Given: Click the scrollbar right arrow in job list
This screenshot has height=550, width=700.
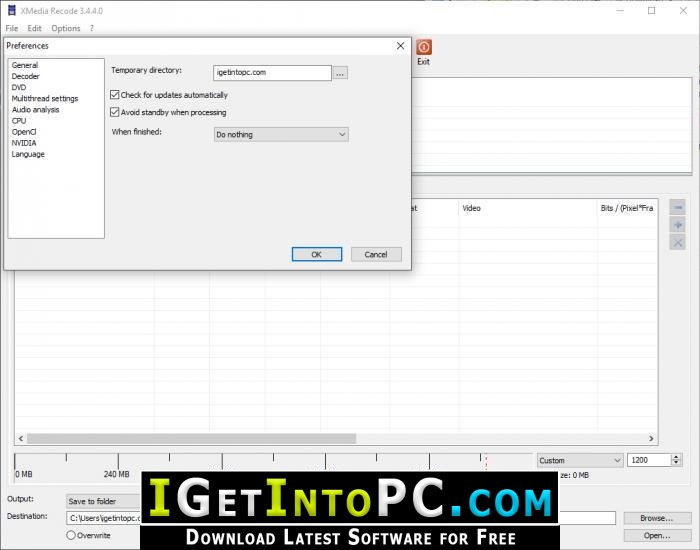Looking at the screenshot, I should [x=651, y=439].
